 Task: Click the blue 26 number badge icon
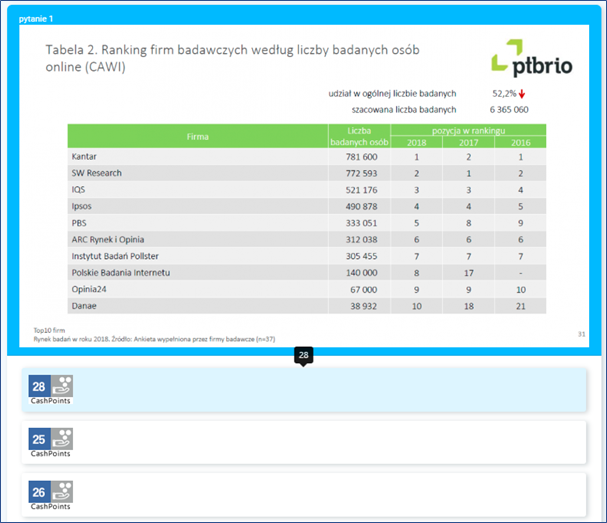[38, 491]
